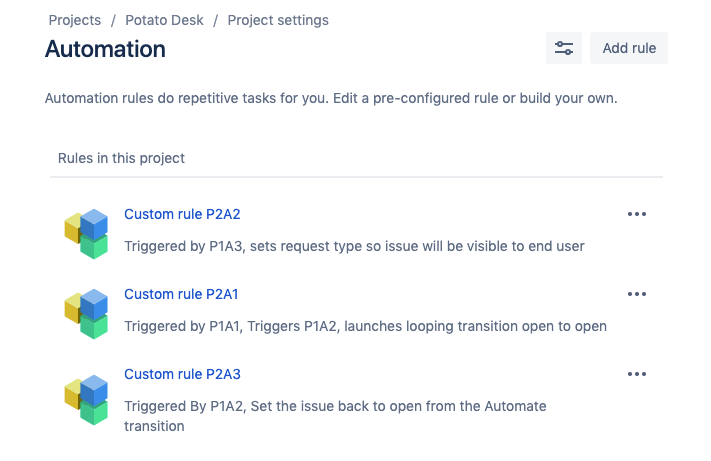This screenshot has width=711, height=461.
Task: Navigate to Potato Desk breadcrumb
Action: [x=166, y=20]
